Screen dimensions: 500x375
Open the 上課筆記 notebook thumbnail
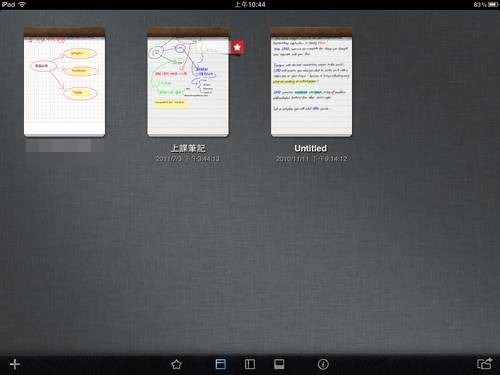pyautogui.click(x=188, y=82)
